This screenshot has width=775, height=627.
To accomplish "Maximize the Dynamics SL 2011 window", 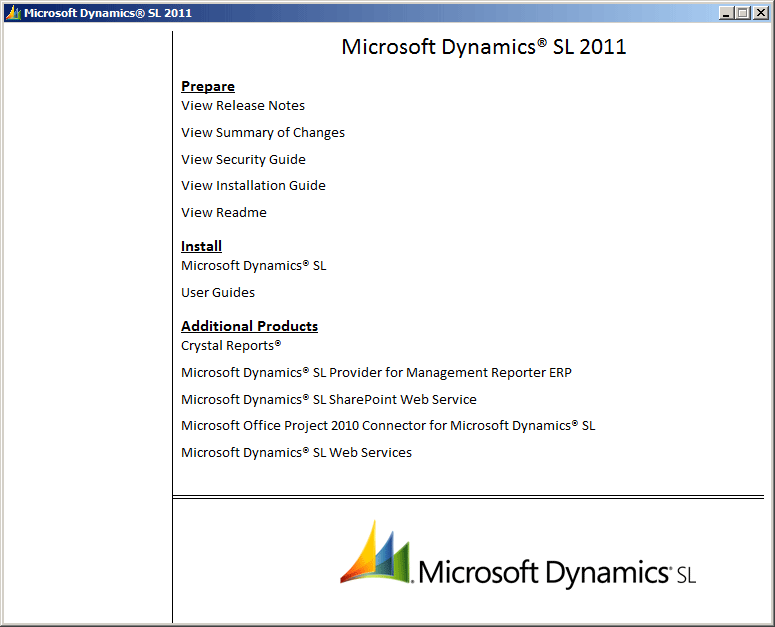I will pyautogui.click(x=743, y=13).
